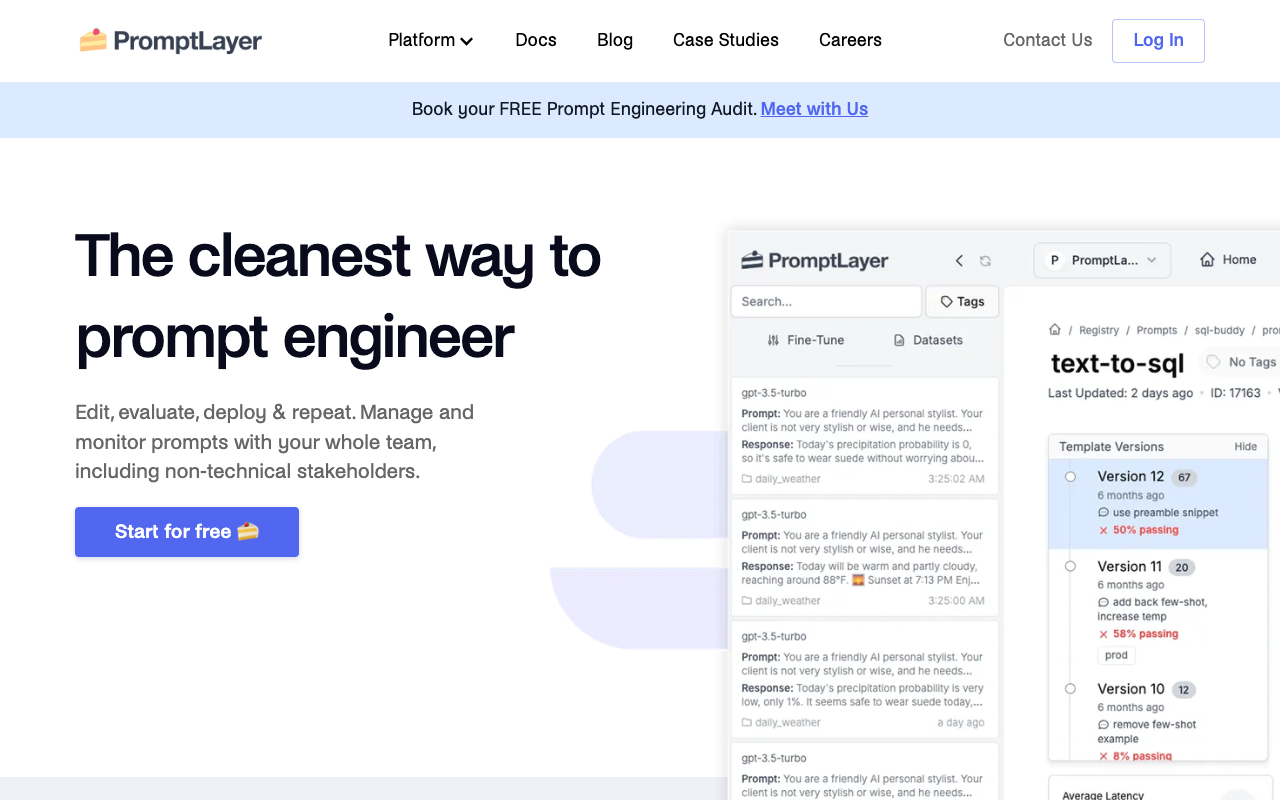This screenshot has width=1280, height=800.
Task: Click the Contact Us link
Action: tap(1047, 40)
